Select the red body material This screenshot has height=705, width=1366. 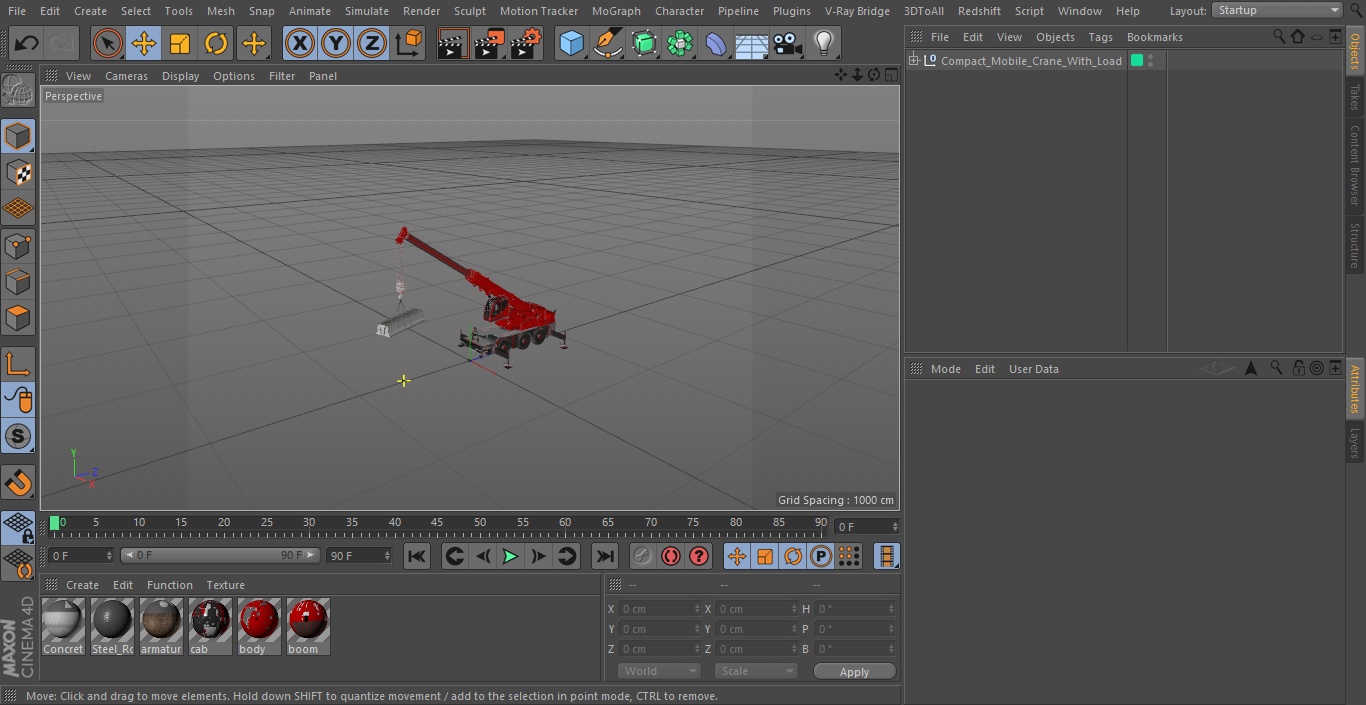259,627
